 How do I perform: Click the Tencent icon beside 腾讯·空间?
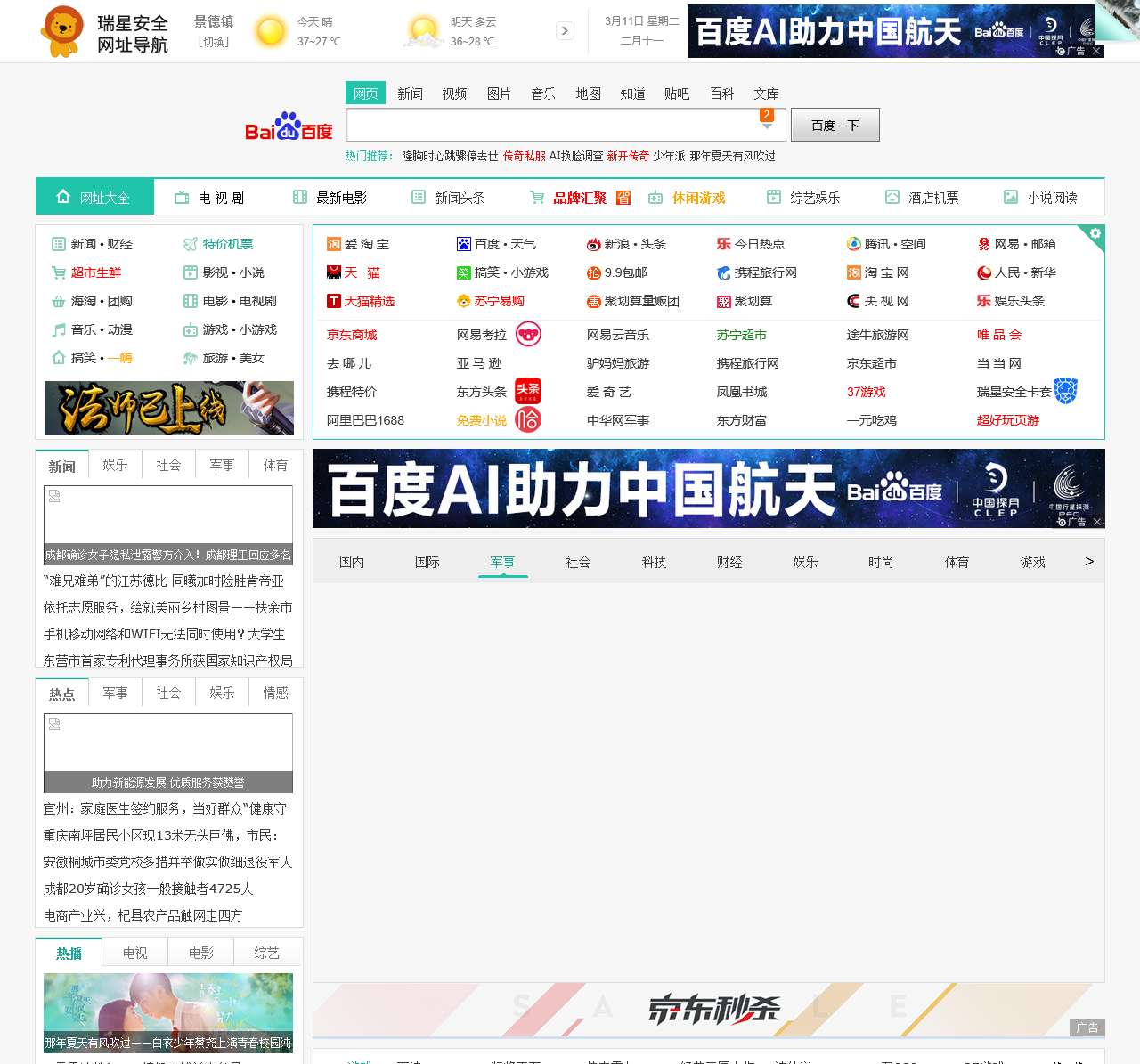tap(854, 244)
